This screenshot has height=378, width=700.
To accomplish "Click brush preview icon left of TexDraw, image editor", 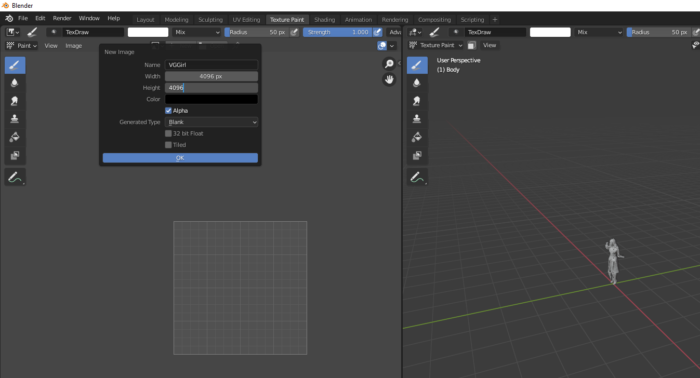I will tap(54, 32).
